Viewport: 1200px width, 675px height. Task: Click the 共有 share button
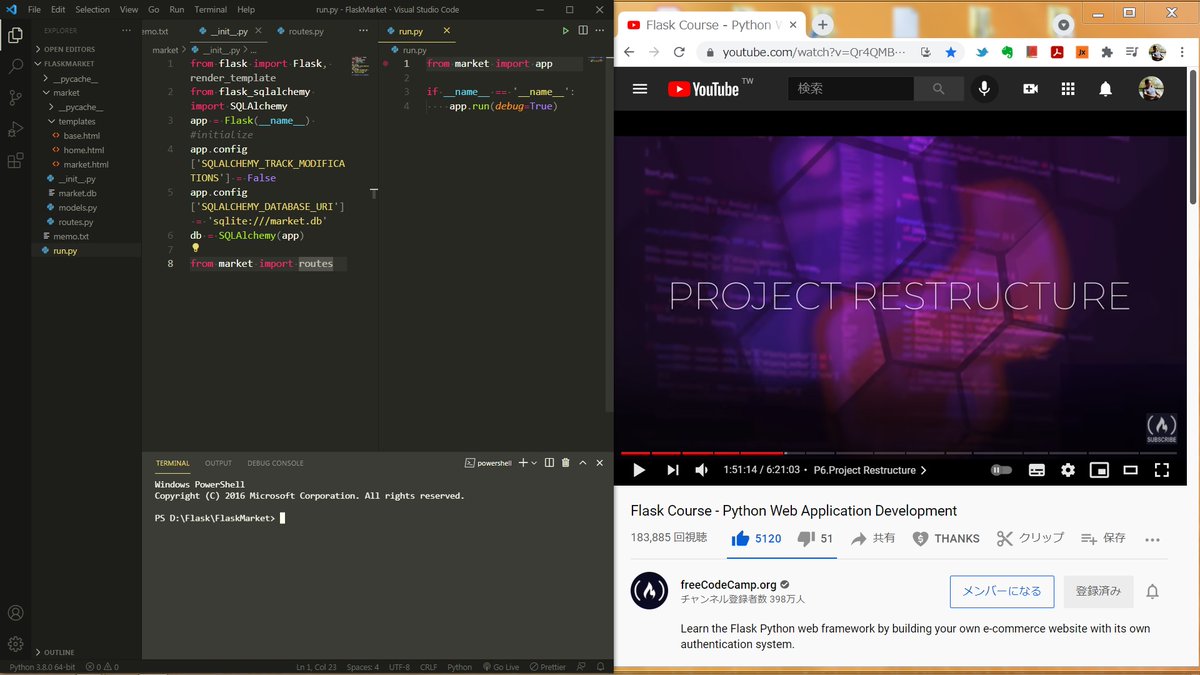pos(873,538)
